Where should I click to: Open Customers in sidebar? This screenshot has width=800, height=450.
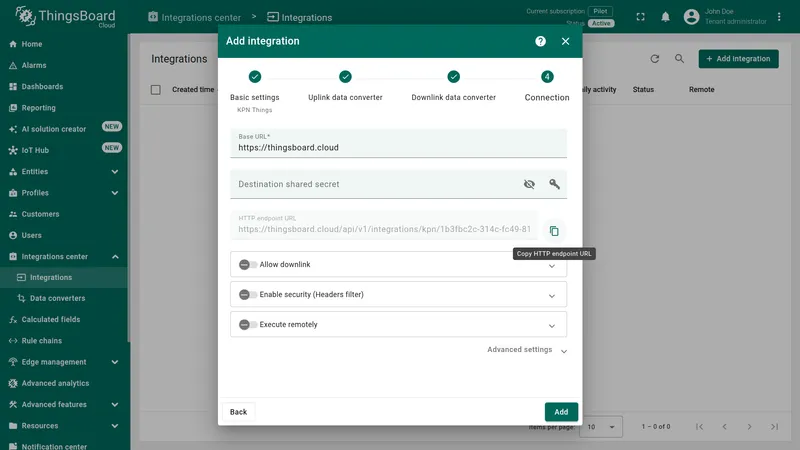64,214
